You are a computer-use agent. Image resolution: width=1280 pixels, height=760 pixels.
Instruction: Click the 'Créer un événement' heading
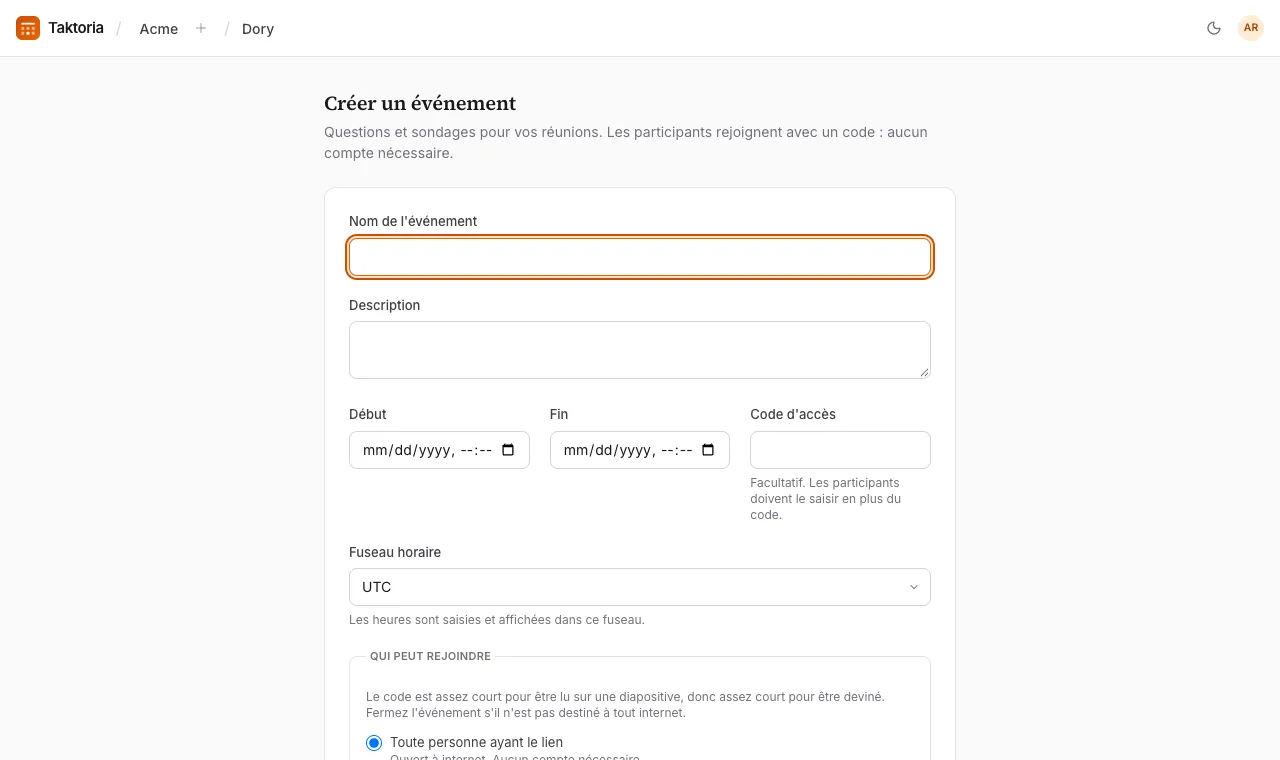pos(420,103)
